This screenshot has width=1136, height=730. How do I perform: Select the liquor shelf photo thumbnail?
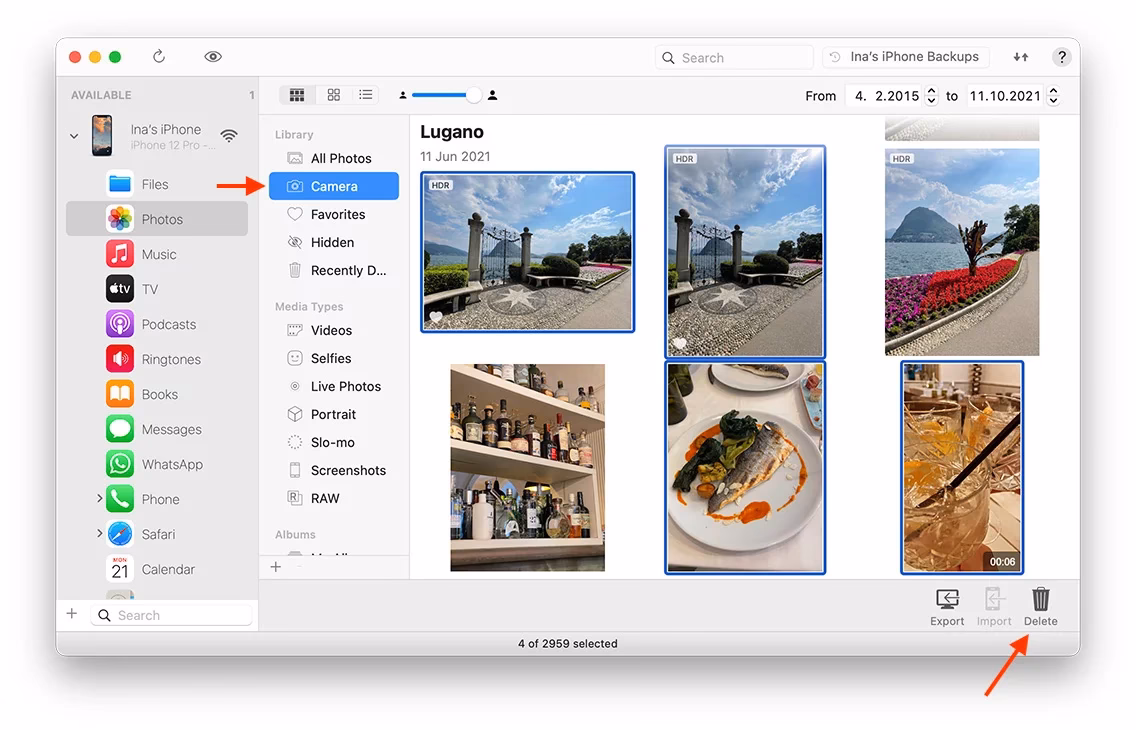click(x=527, y=467)
